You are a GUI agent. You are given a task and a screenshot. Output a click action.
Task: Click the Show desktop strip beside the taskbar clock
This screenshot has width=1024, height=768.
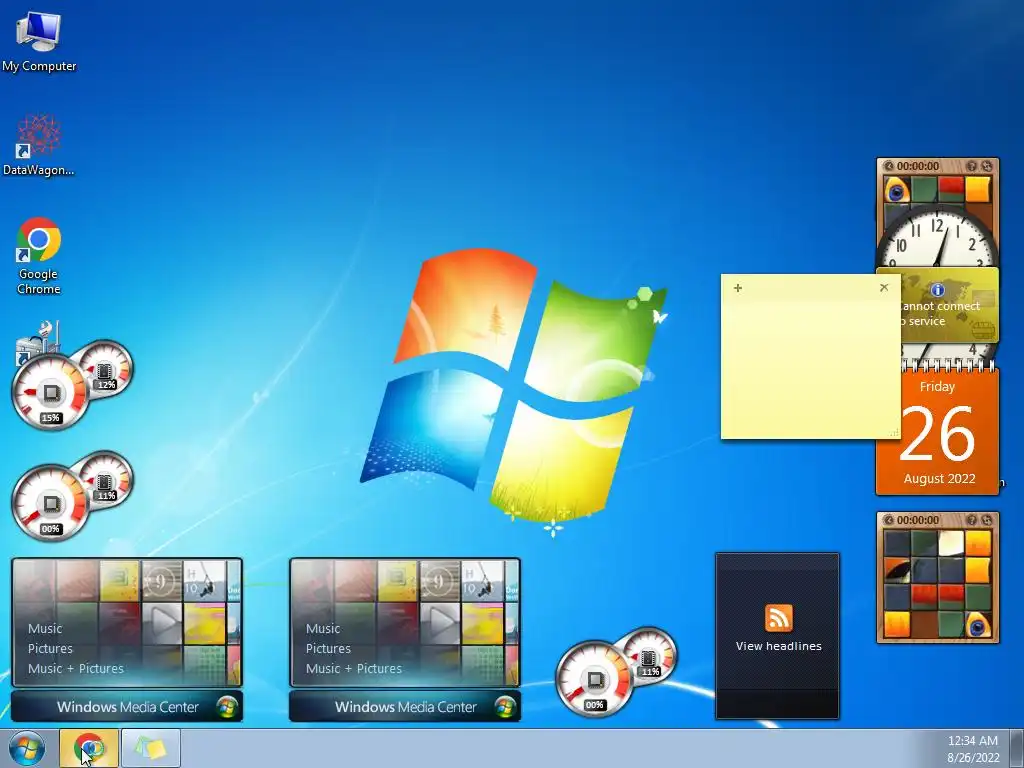coord(1017,748)
